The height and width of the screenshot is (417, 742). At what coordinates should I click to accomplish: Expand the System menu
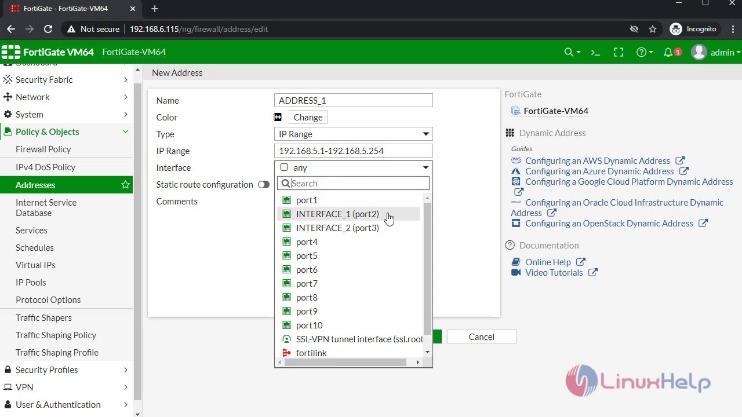pos(66,115)
